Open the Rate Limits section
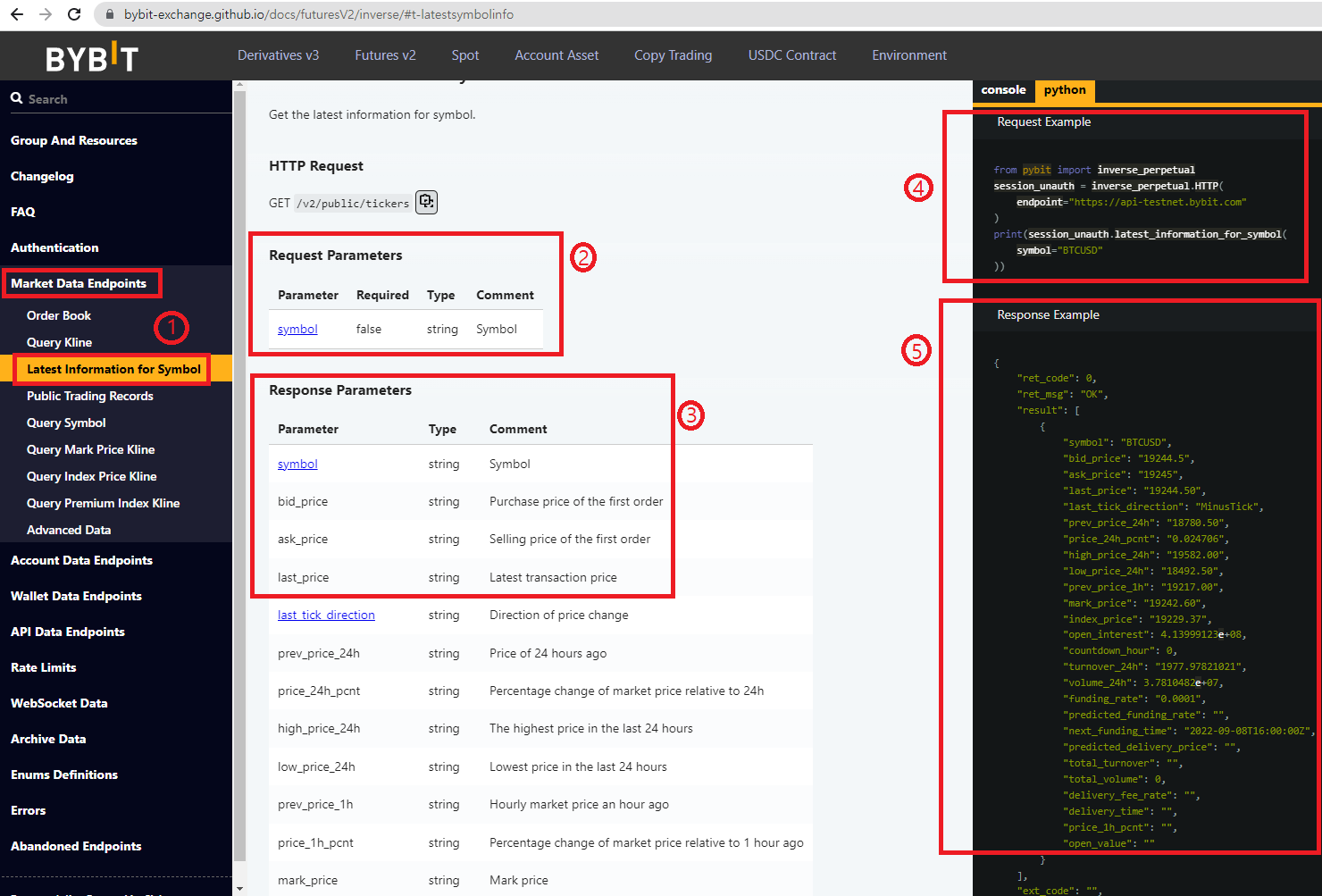The width and height of the screenshot is (1322, 896). click(43, 667)
